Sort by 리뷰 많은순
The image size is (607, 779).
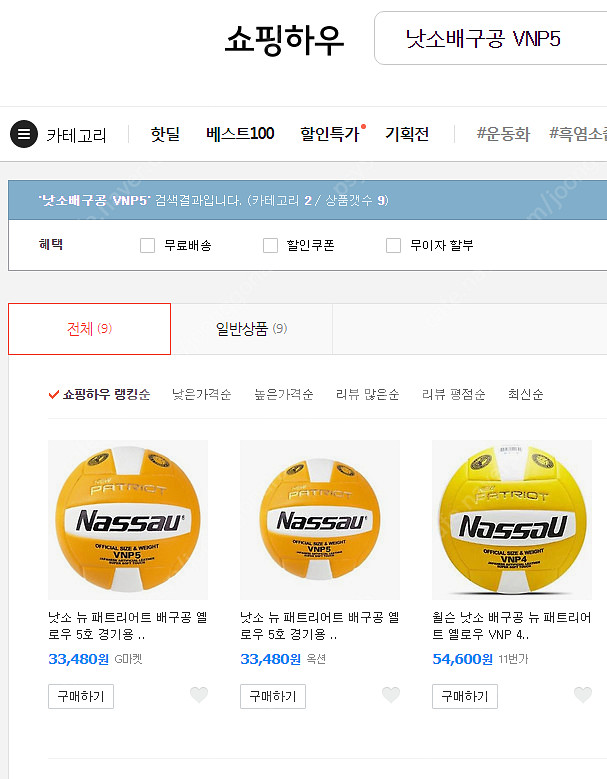tap(368, 394)
